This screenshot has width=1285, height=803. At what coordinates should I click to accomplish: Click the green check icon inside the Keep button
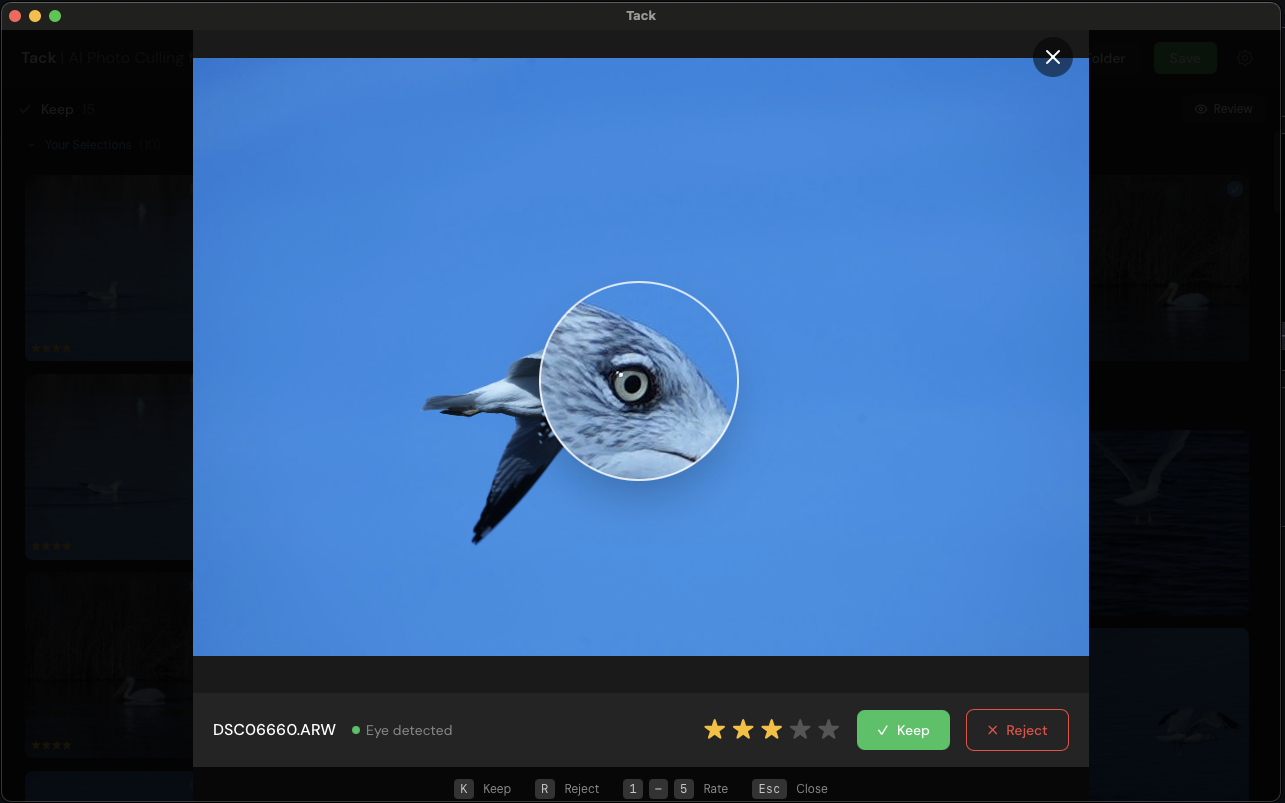click(881, 730)
